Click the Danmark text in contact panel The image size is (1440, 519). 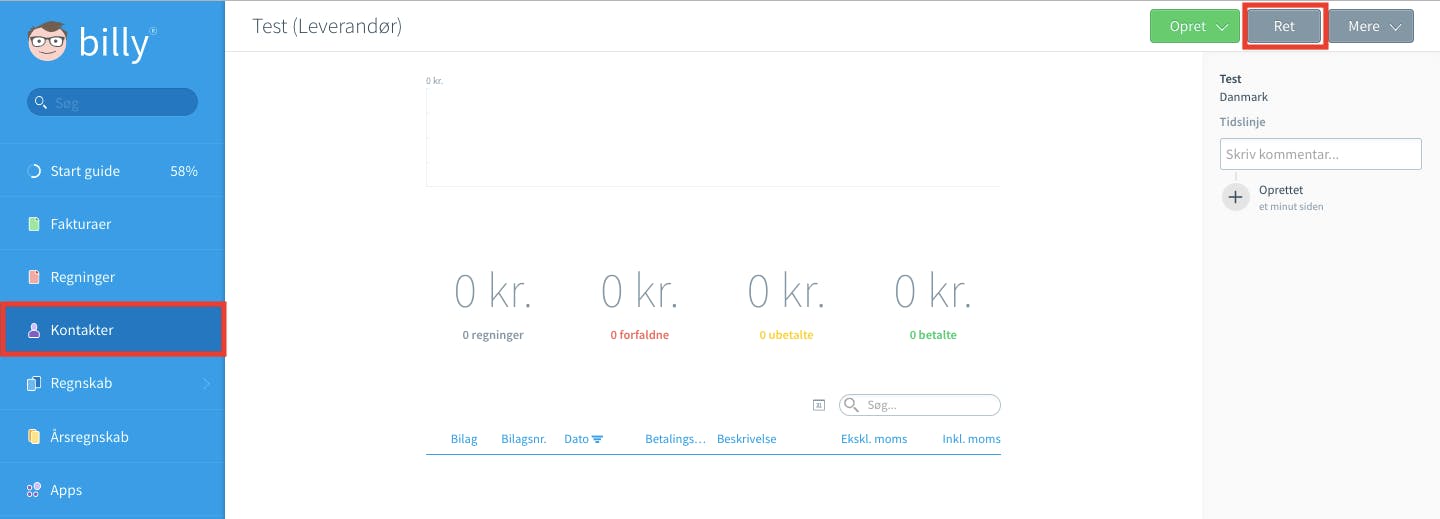pos(1244,97)
